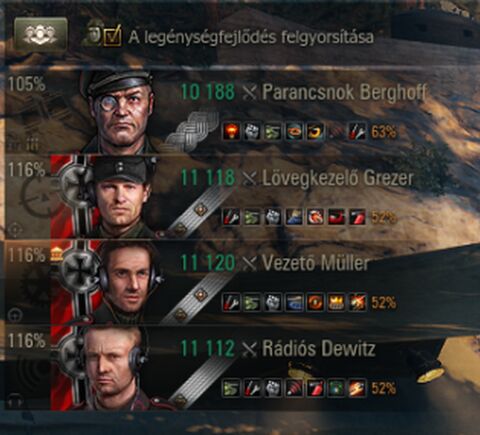Viewport: 480px width, 435px height.
Task: Select Grezer's Firefighting extinguisher skill at 52%
Action: 358,217
